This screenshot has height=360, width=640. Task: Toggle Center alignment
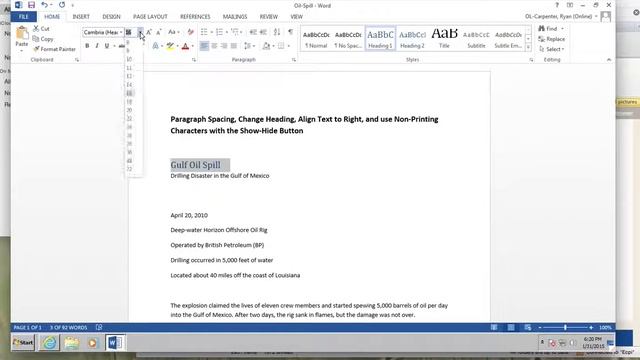click(x=214, y=46)
